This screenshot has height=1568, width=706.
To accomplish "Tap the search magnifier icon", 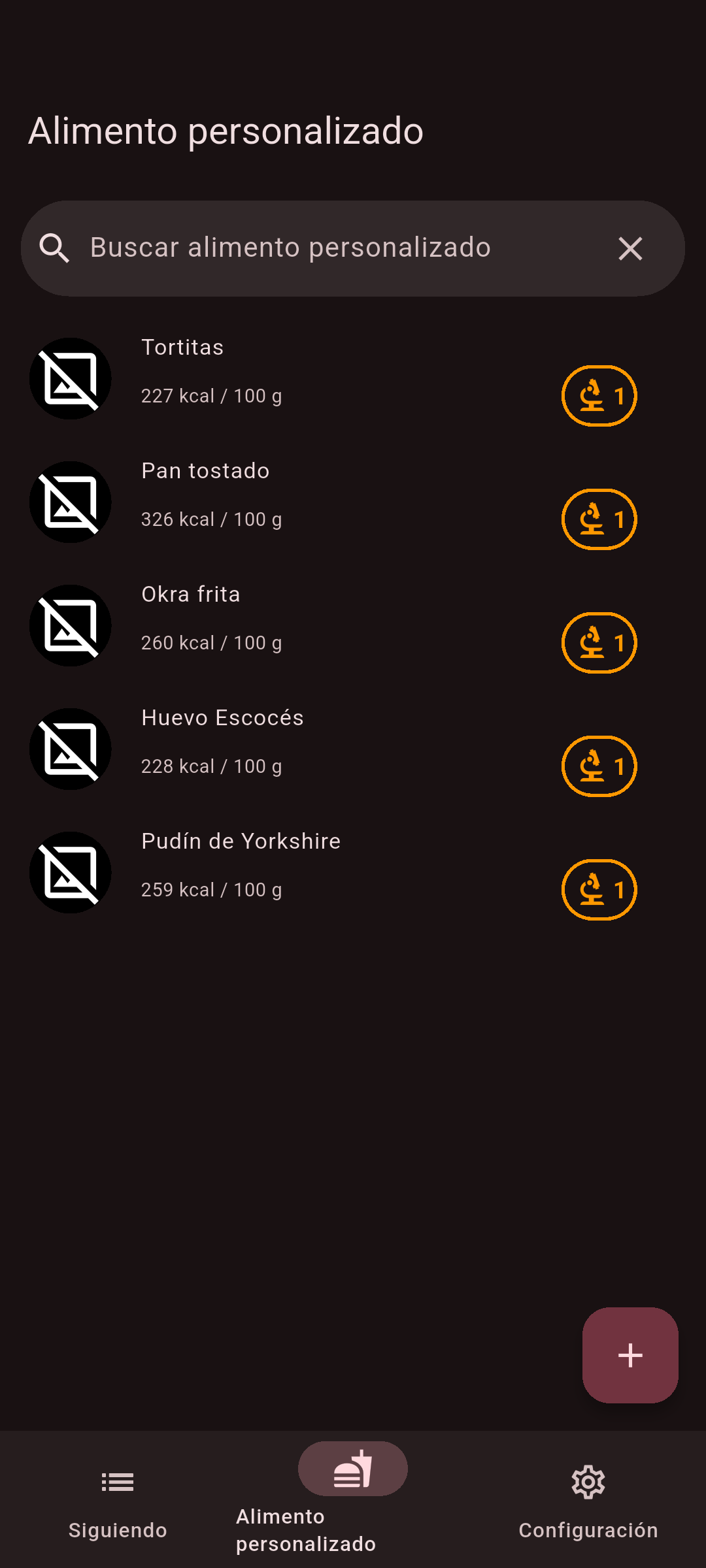I will pos(54,249).
